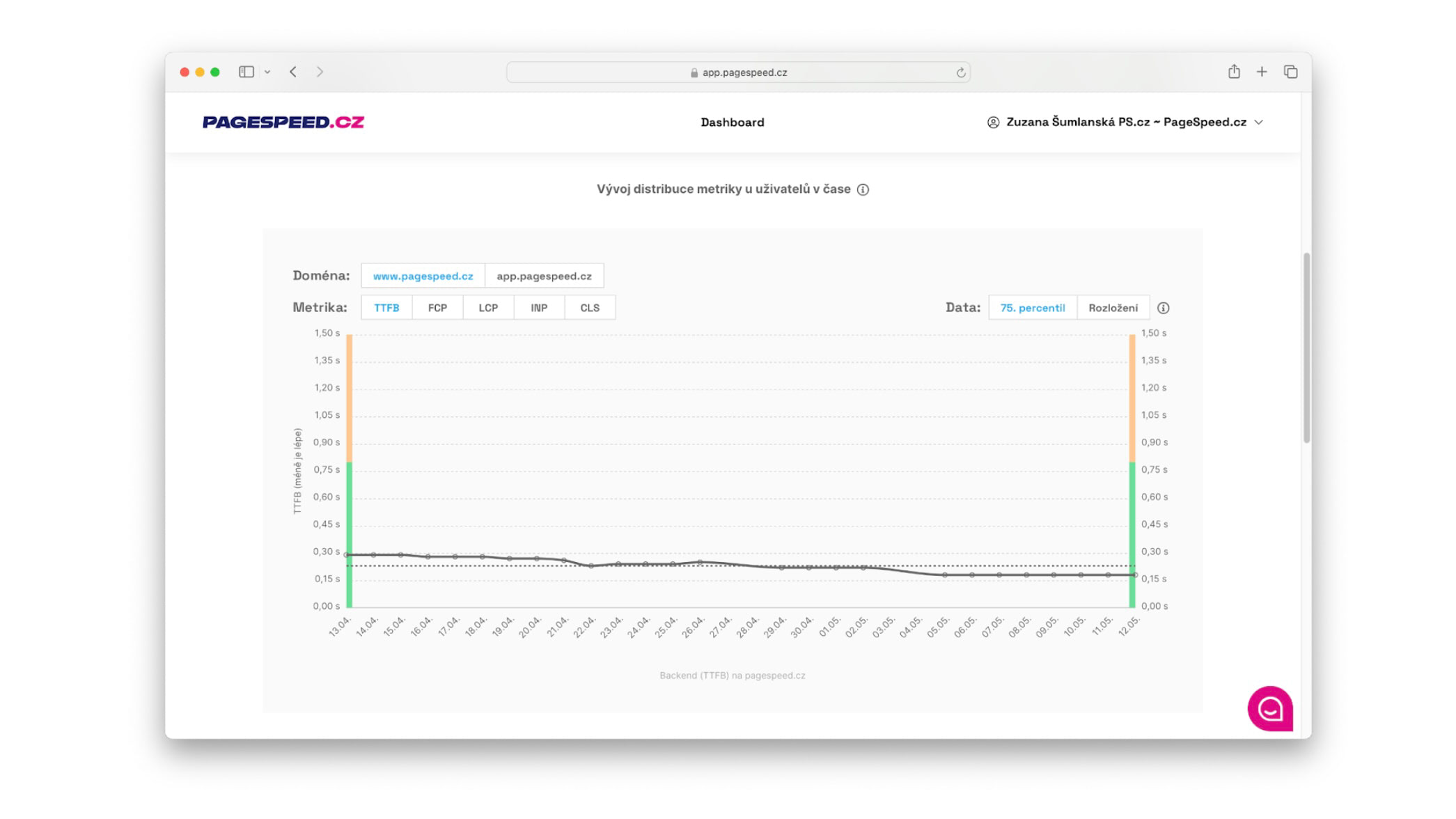Viewport: 1456px width, 819px height.
Task: Select the www.pagespeed.cz domain toggle
Action: [423, 276]
